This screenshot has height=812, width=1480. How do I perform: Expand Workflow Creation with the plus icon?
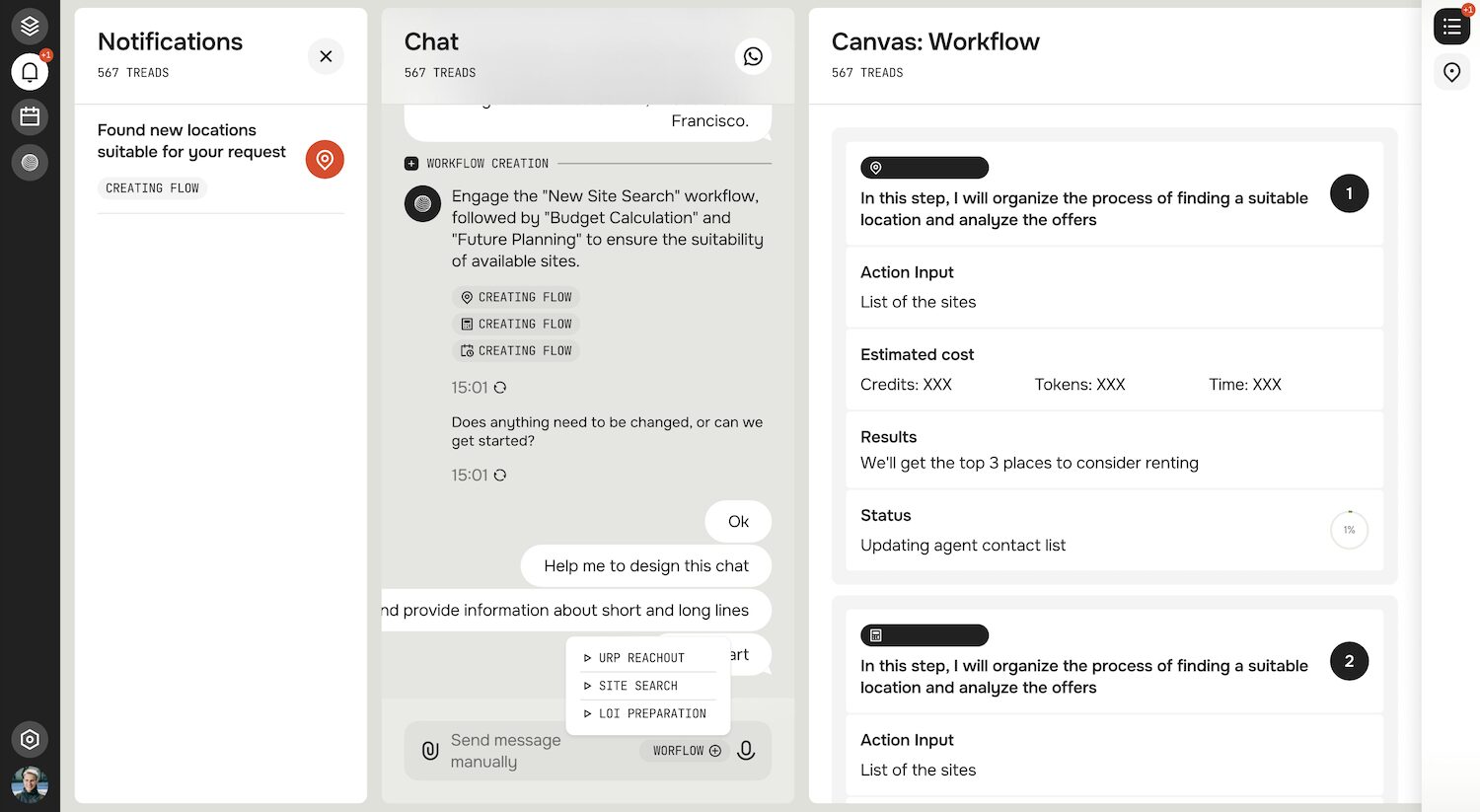click(x=411, y=163)
